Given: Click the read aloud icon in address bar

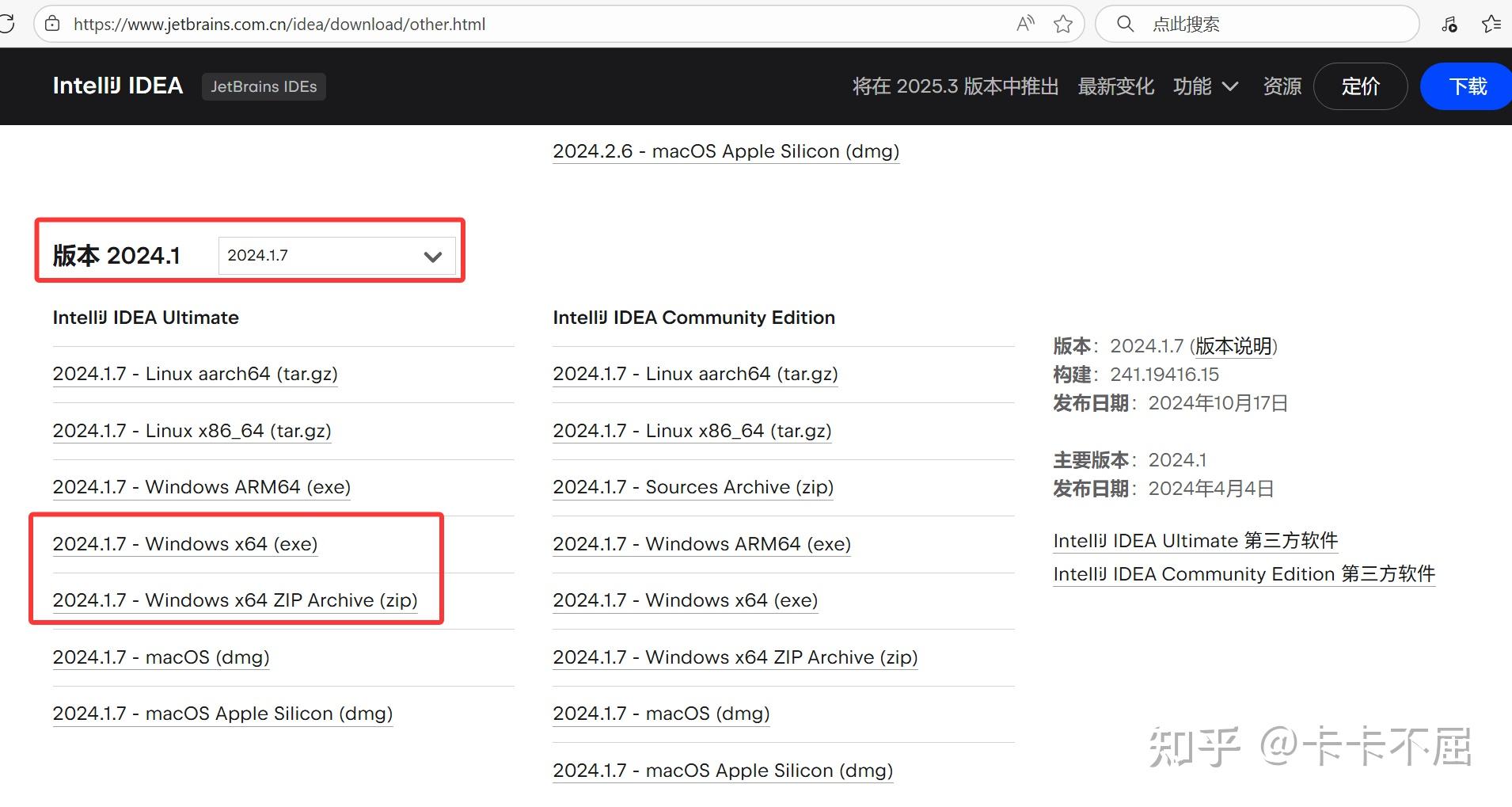Looking at the screenshot, I should [x=1025, y=24].
